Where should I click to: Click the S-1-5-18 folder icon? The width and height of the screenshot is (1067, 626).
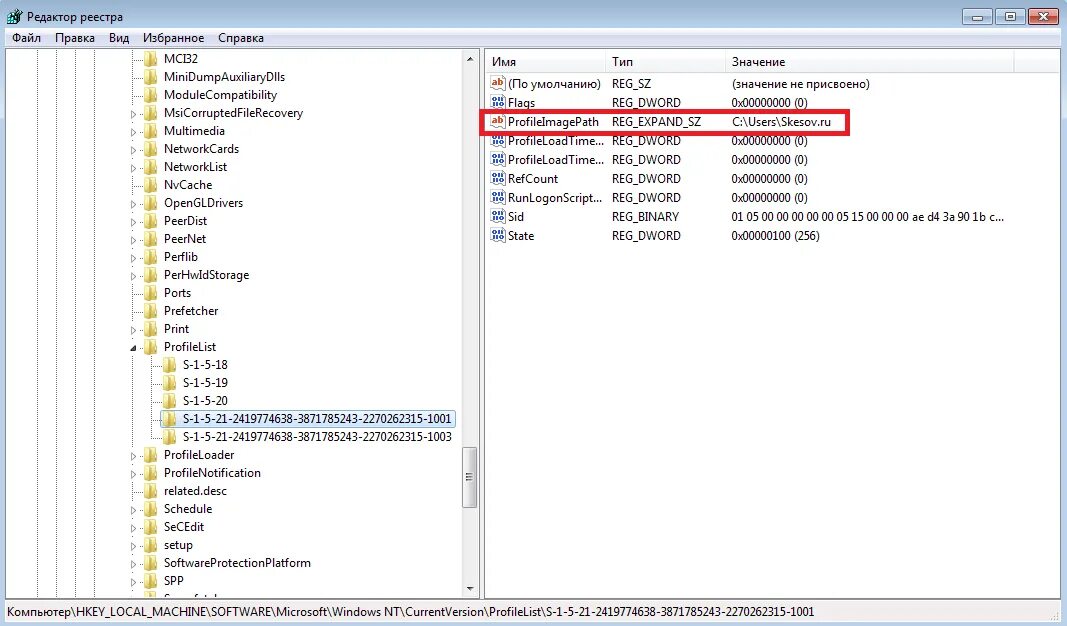pyautogui.click(x=169, y=364)
